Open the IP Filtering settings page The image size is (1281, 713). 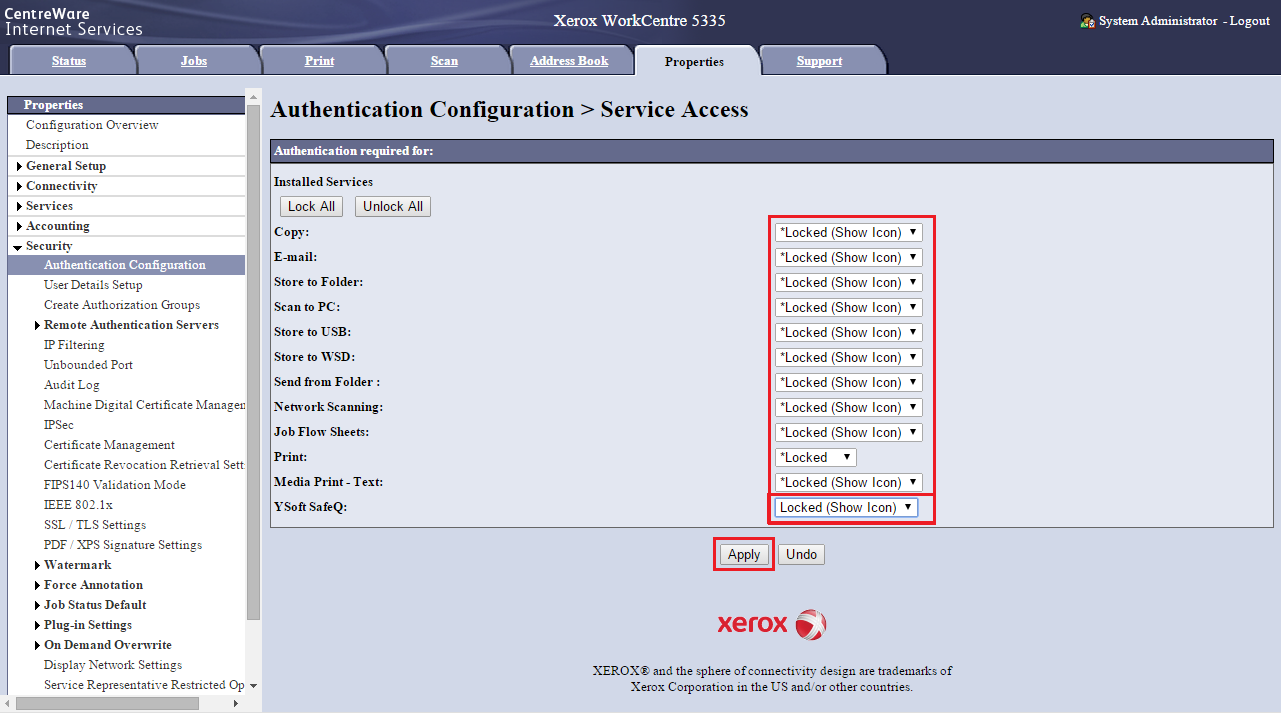[74, 345]
